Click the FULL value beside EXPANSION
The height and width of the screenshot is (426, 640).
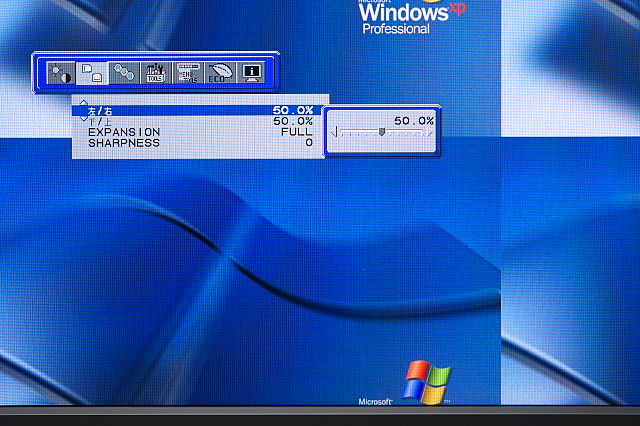(296, 132)
